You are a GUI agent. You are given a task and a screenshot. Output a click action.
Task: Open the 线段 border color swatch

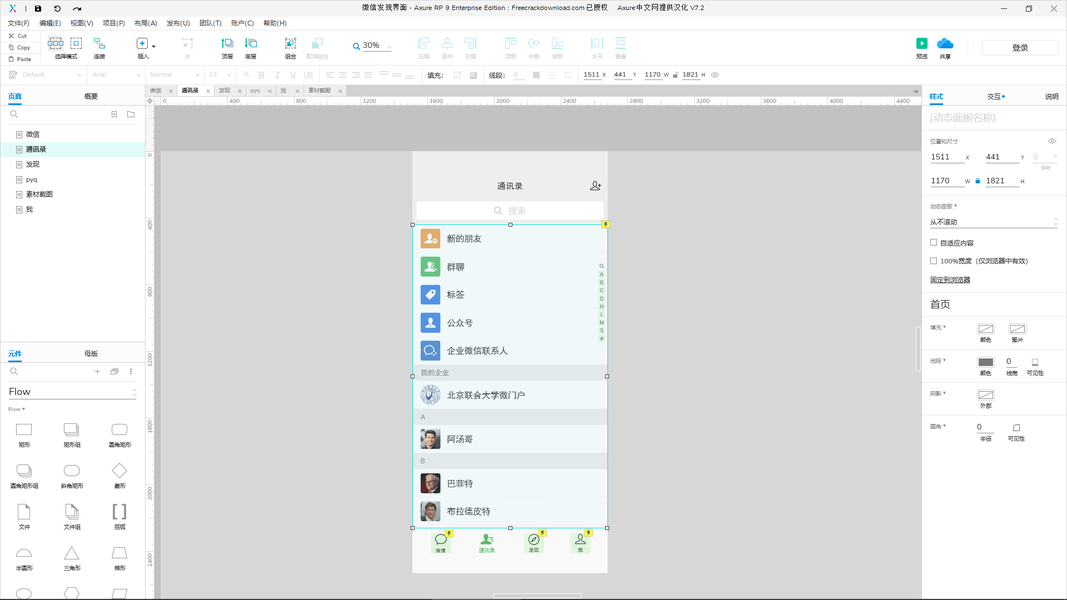[985, 362]
